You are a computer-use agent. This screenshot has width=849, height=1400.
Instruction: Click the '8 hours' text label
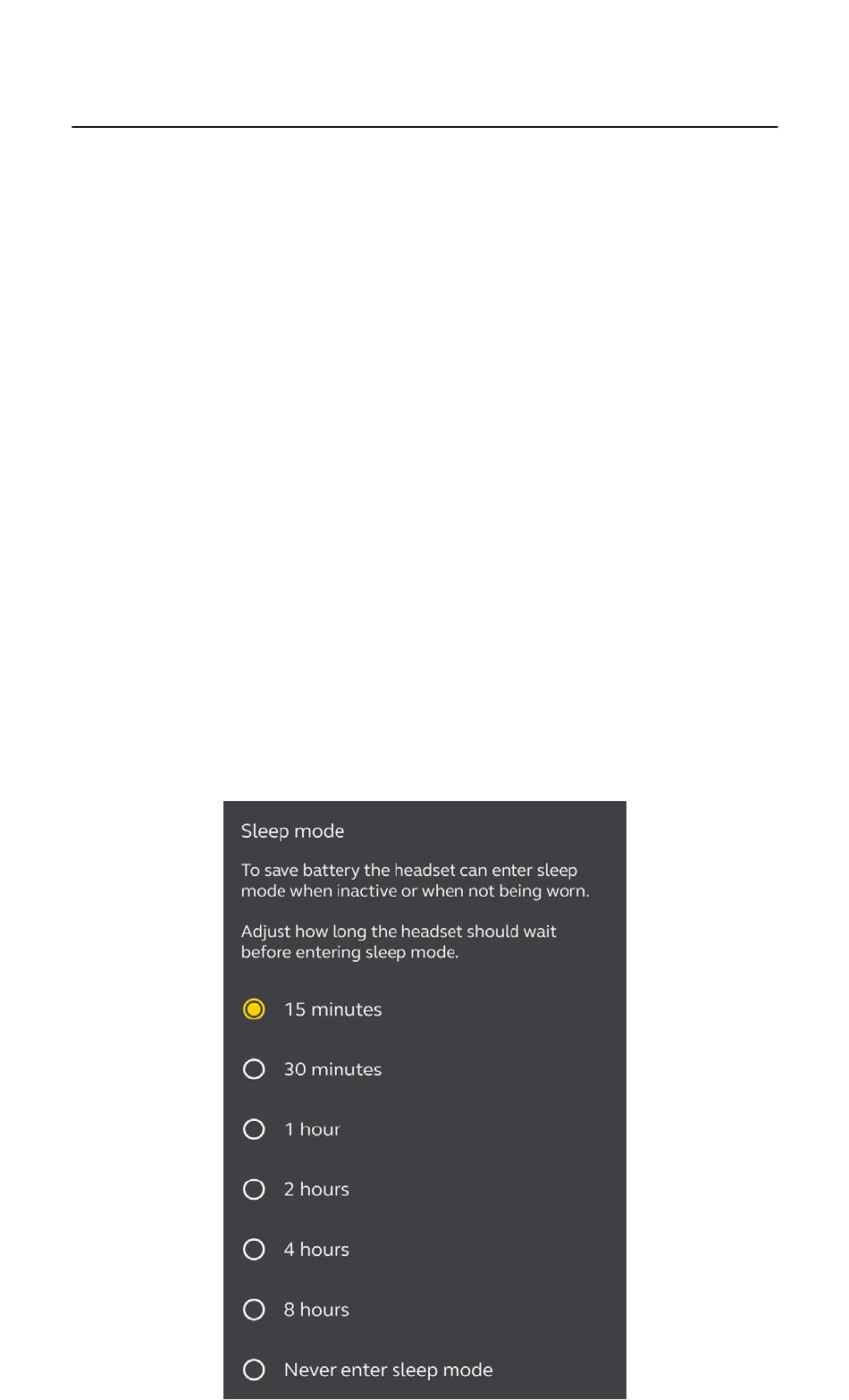click(x=316, y=1310)
